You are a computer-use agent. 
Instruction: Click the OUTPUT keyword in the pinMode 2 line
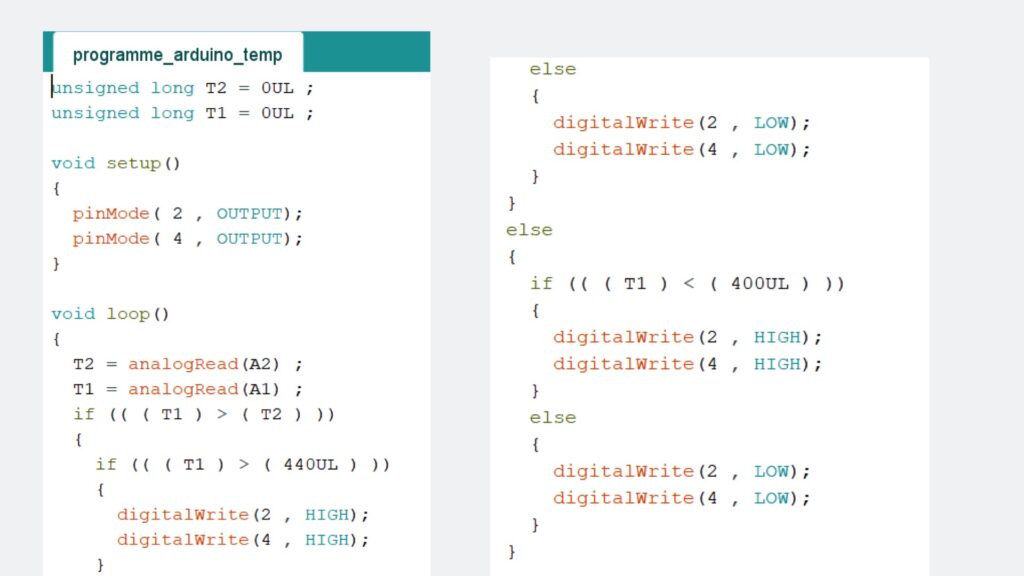pos(250,213)
